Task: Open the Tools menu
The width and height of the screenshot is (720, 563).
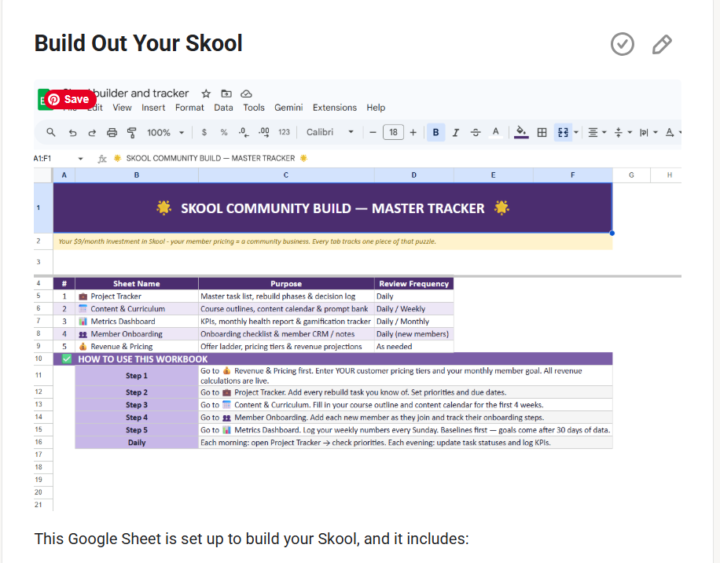Action: tap(253, 107)
